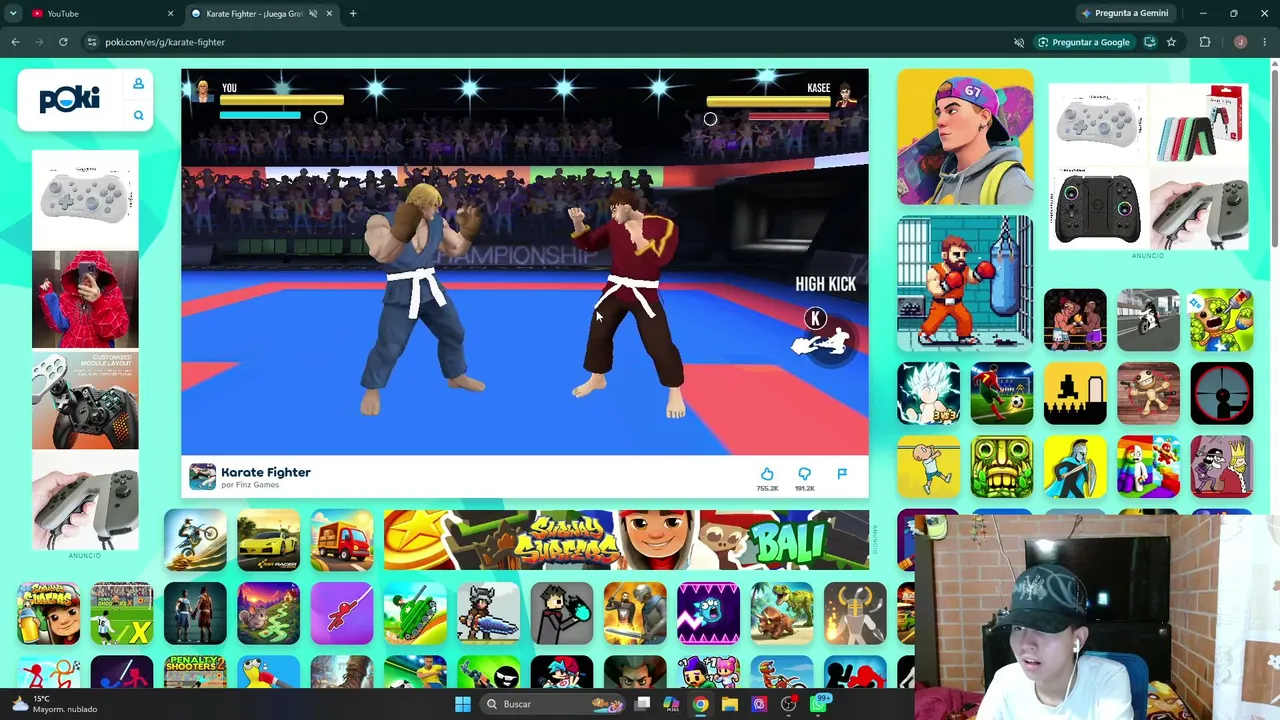Open the Penalty Shooters 2 game
Image resolution: width=1280 pixels, height=720 pixels.
pyautogui.click(x=195, y=673)
